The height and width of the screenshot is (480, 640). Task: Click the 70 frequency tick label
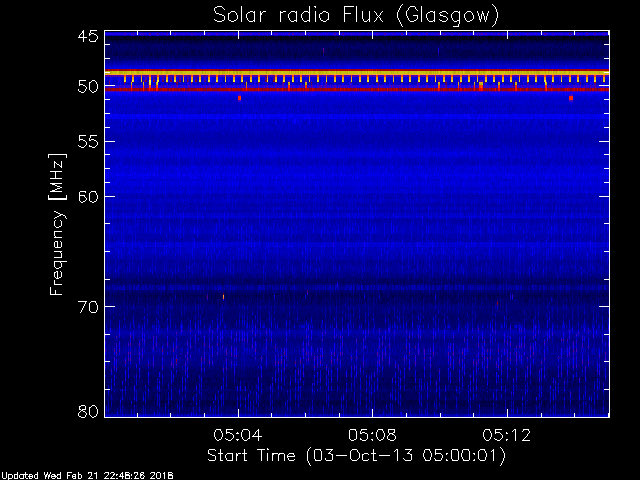point(88,307)
